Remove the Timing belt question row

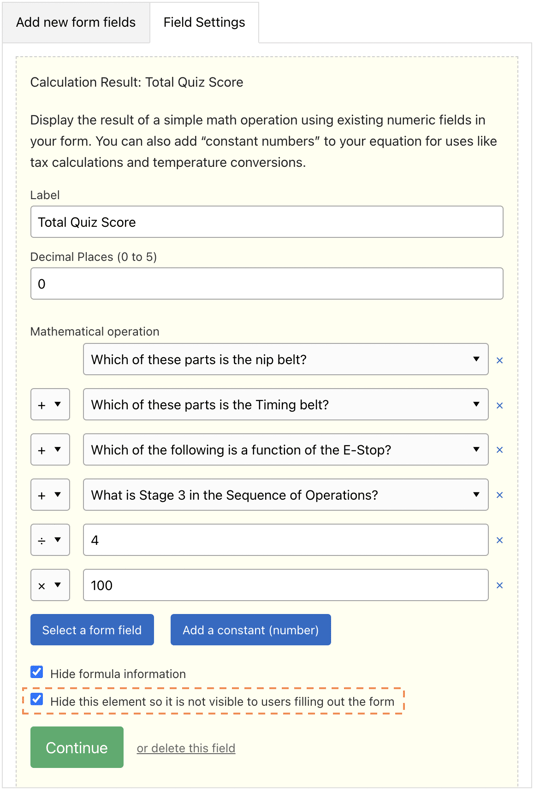pyautogui.click(x=500, y=405)
